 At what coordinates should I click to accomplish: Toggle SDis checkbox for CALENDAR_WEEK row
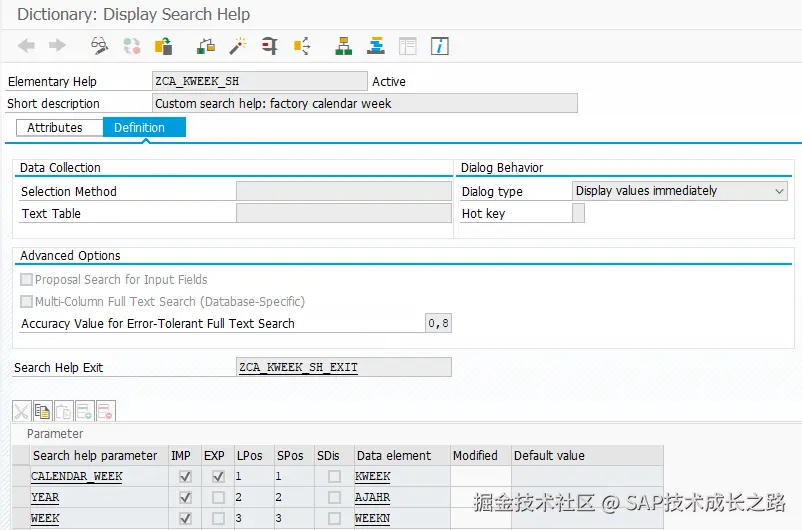click(335, 476)
